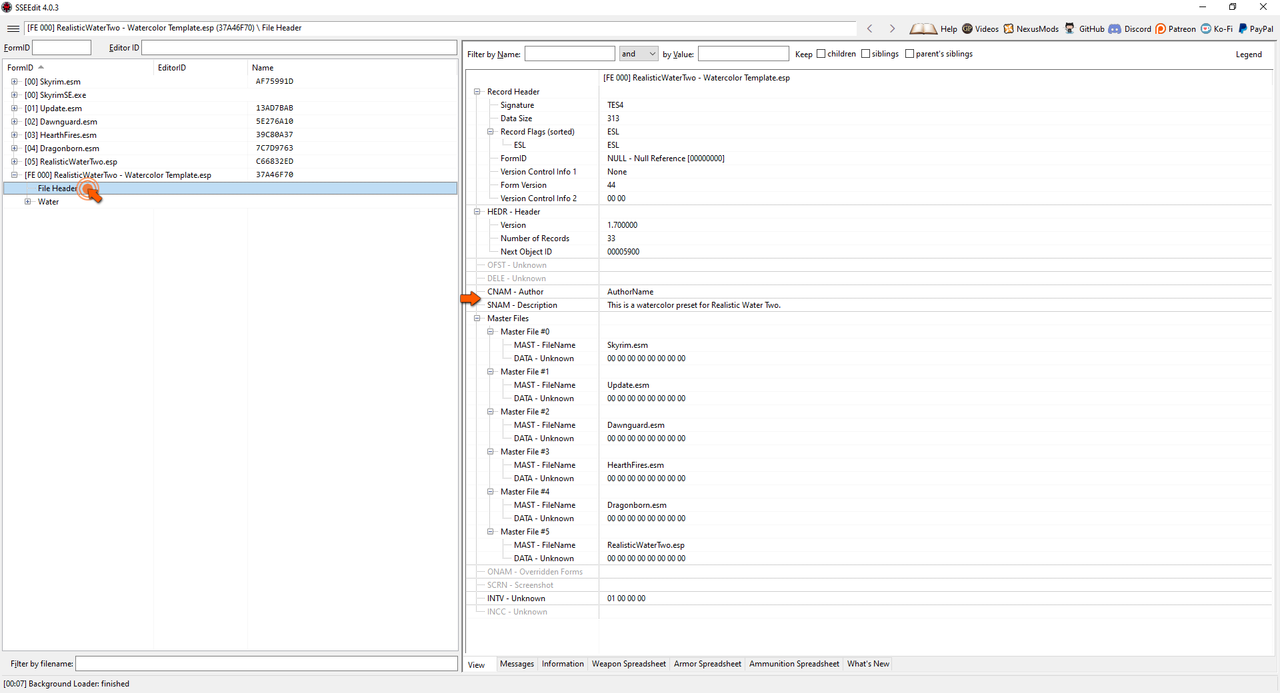Click the record path address bar
The height and width of the screenshot is (693, 1280).
[x=439, y=28]
